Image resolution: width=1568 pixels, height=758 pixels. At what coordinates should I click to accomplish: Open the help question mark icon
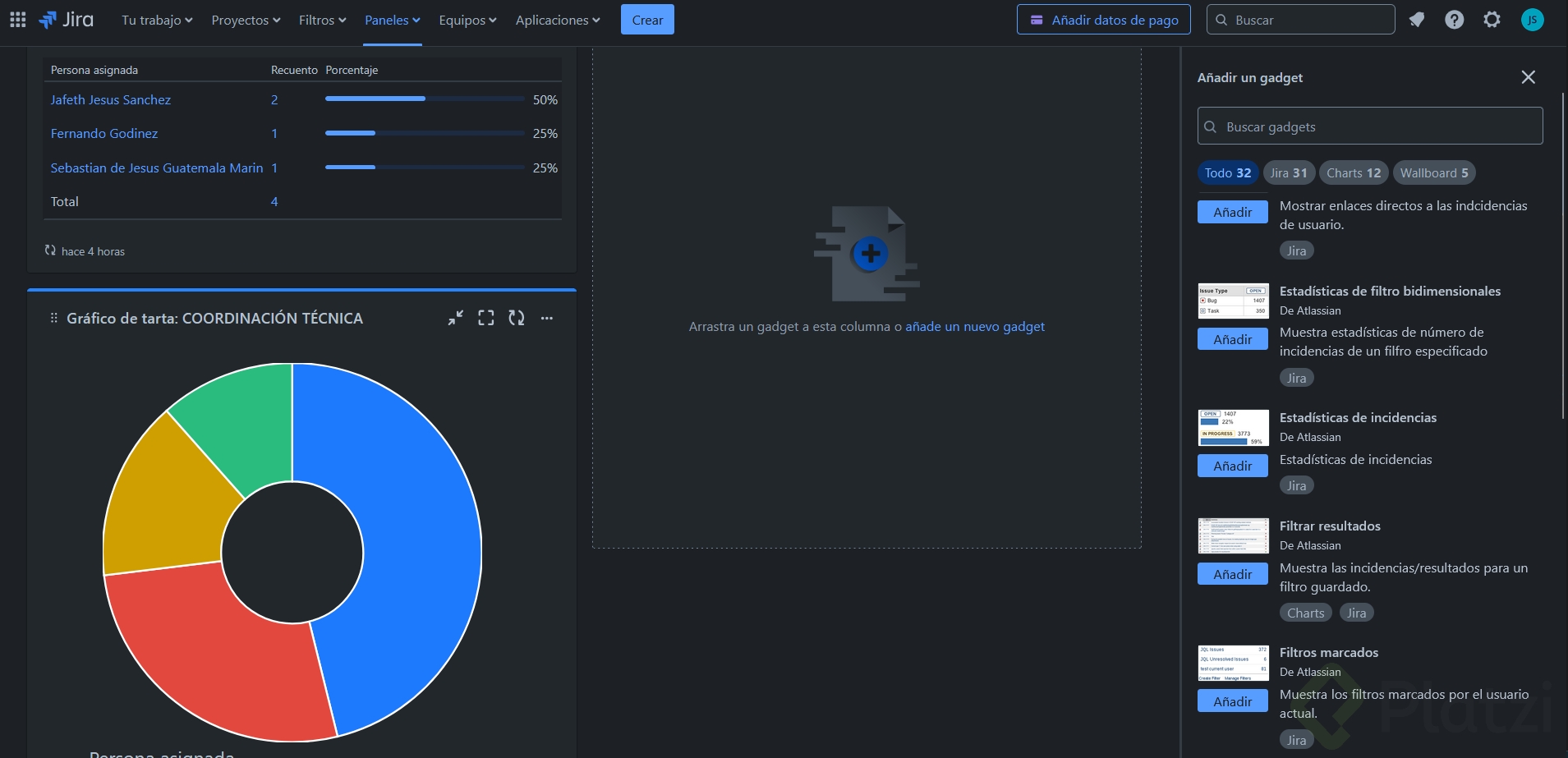point(1455,20)
